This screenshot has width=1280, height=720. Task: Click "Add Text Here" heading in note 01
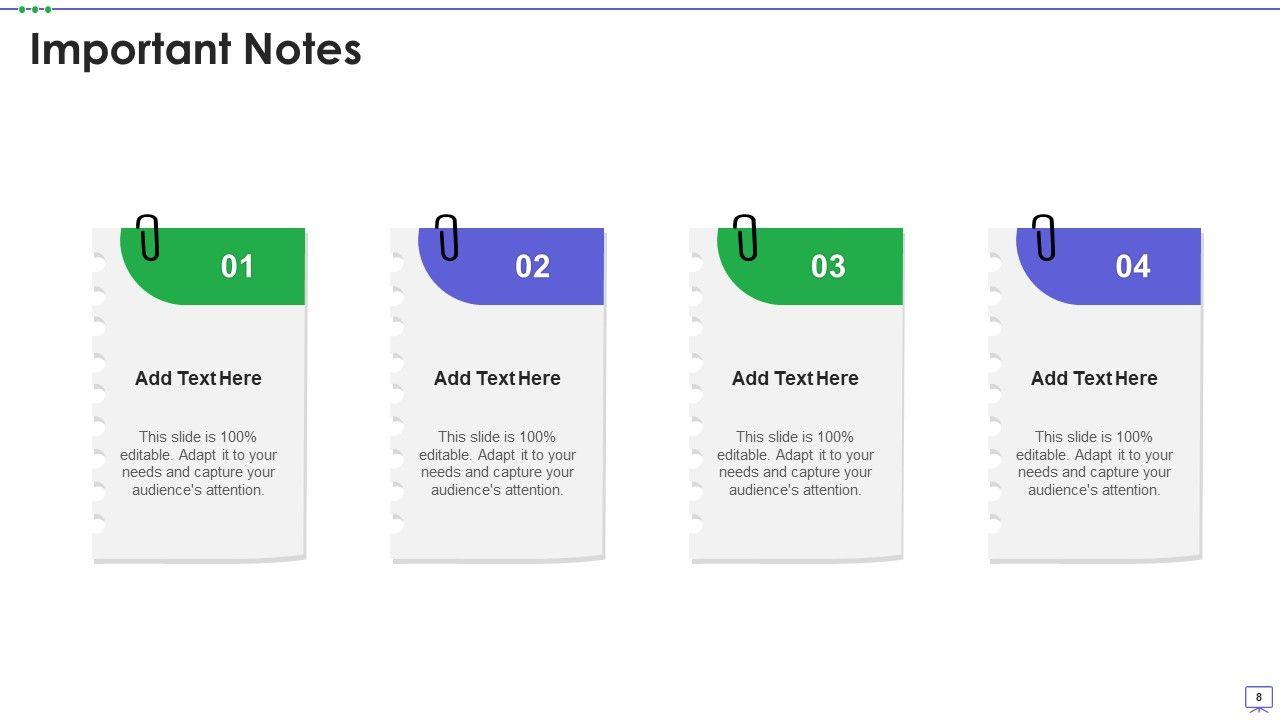point(198,378)
